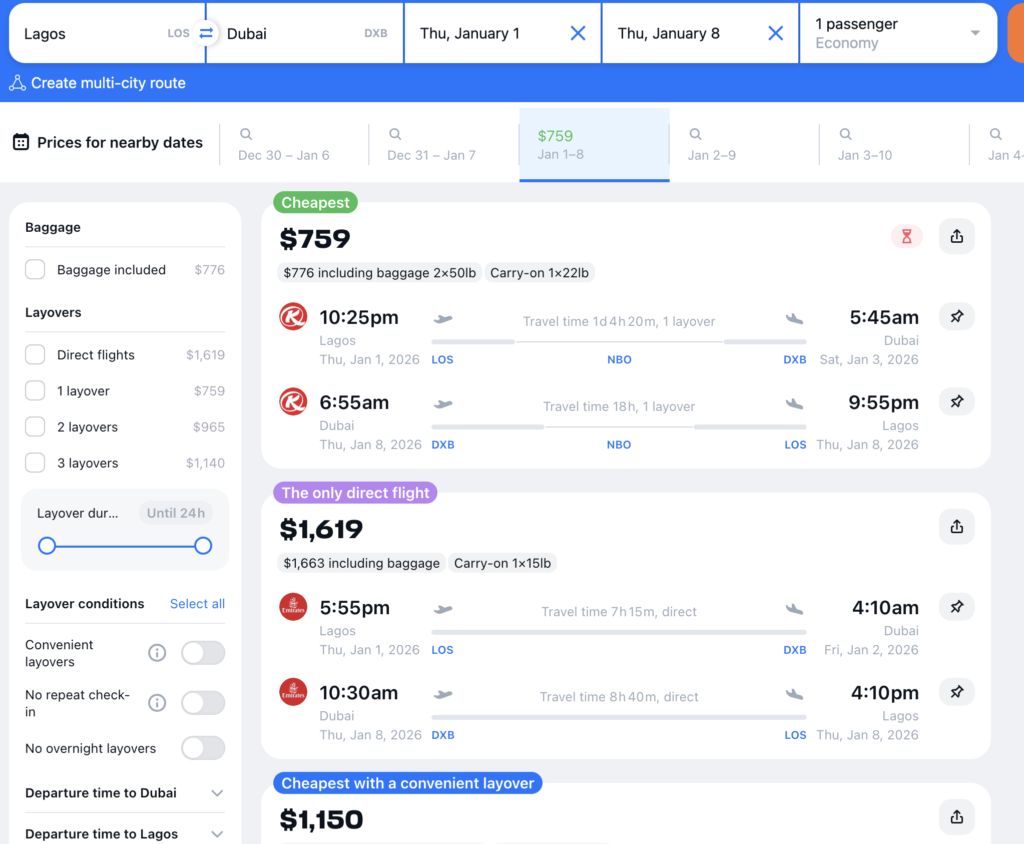Click the hourglass icon on cheapest ticket
This screenshot has width=1024, height=844.
[907, 237]
